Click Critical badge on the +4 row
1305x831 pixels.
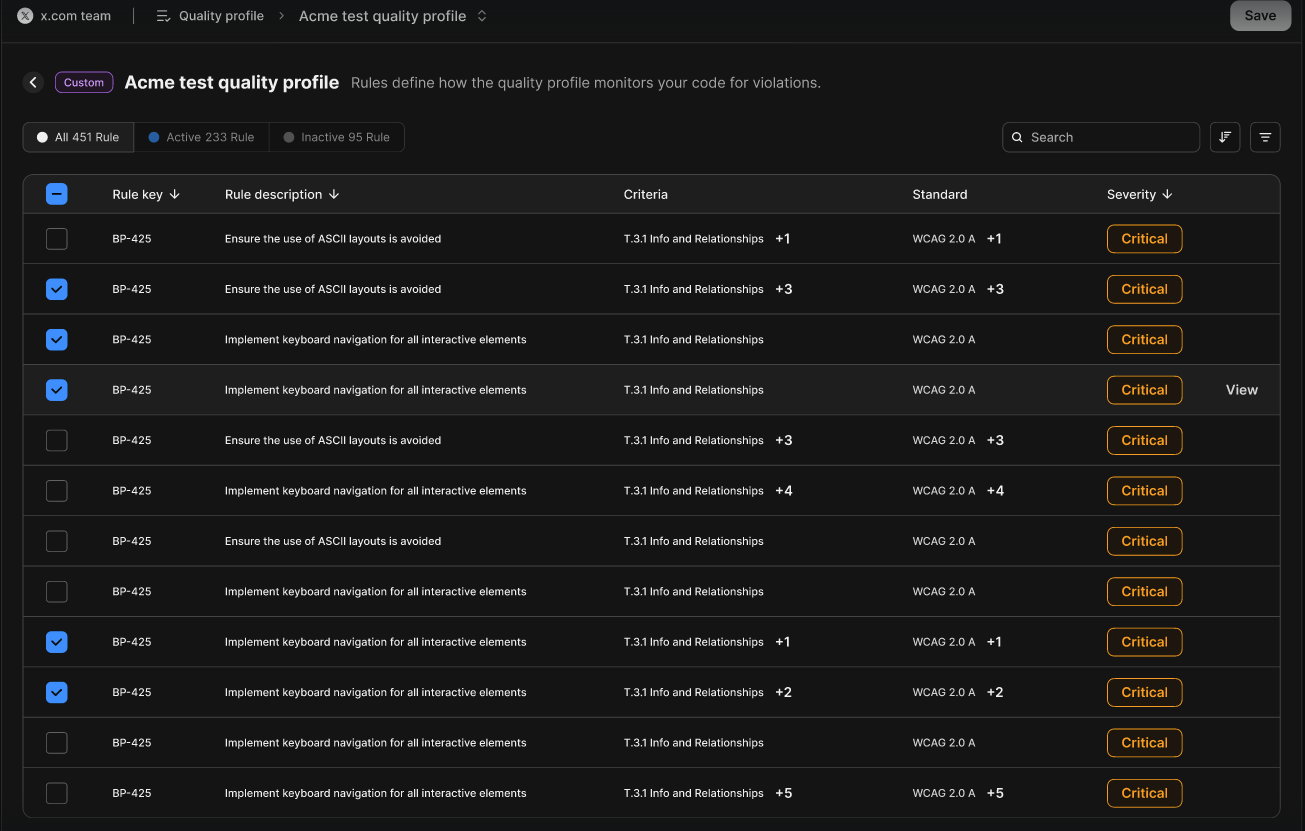[1145, 491]
